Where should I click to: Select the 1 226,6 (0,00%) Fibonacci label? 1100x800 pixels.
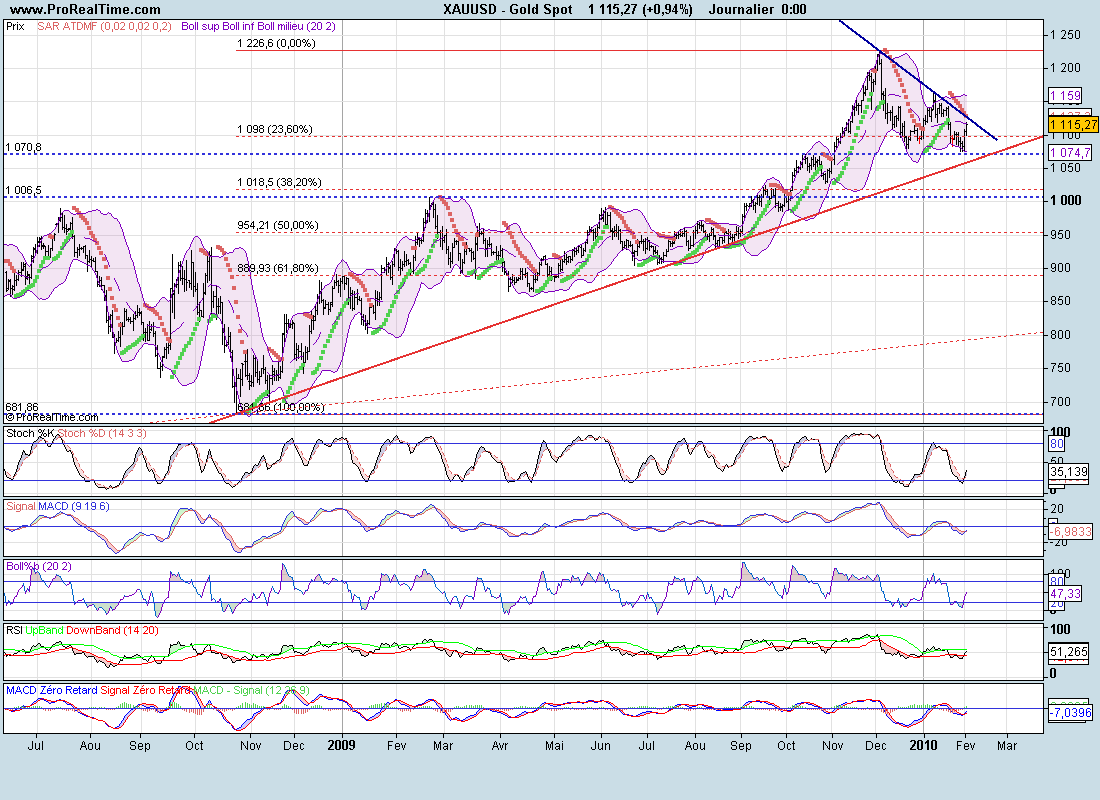coord(276,44)
